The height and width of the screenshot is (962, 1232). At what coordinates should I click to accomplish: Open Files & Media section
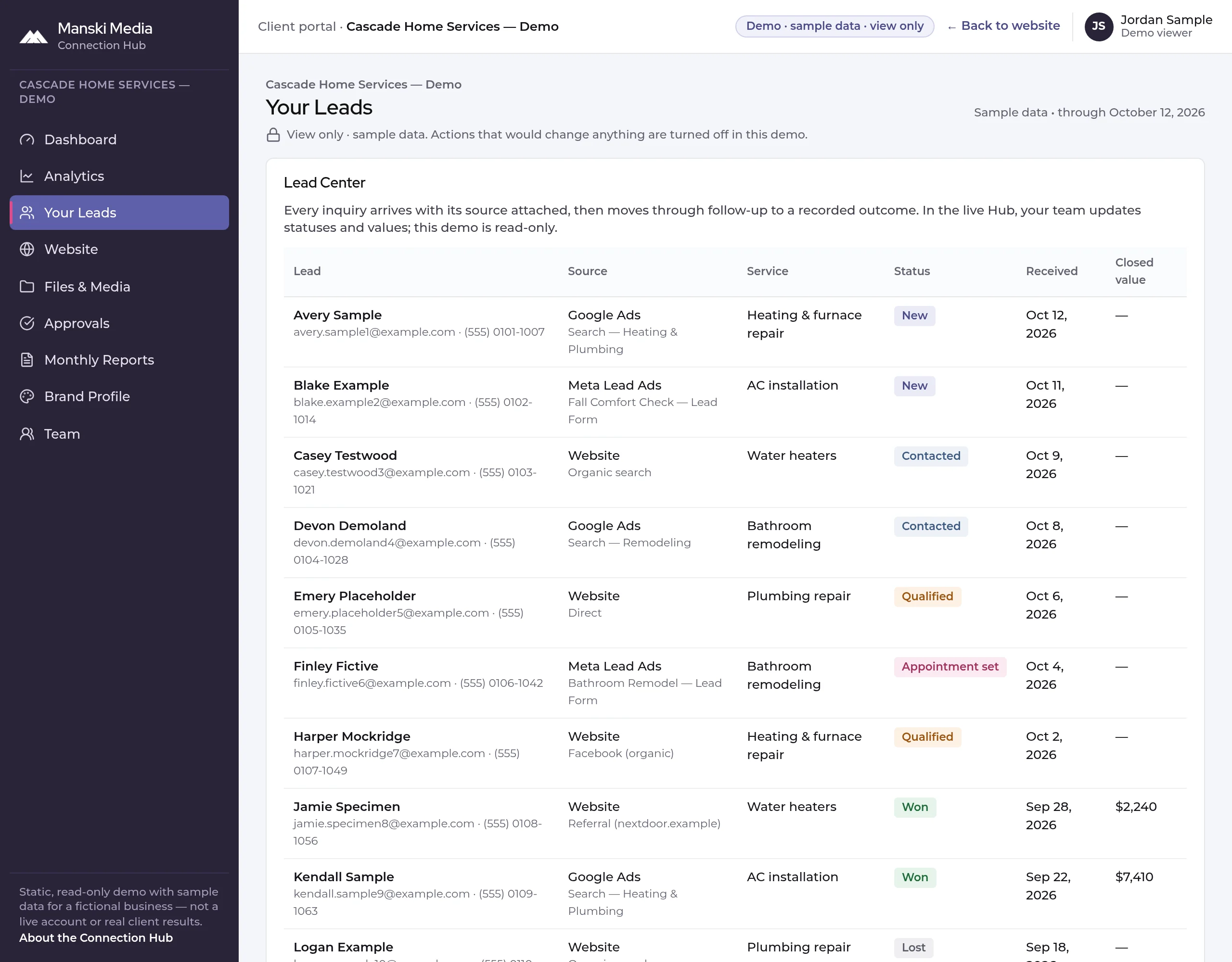point(119,287)
